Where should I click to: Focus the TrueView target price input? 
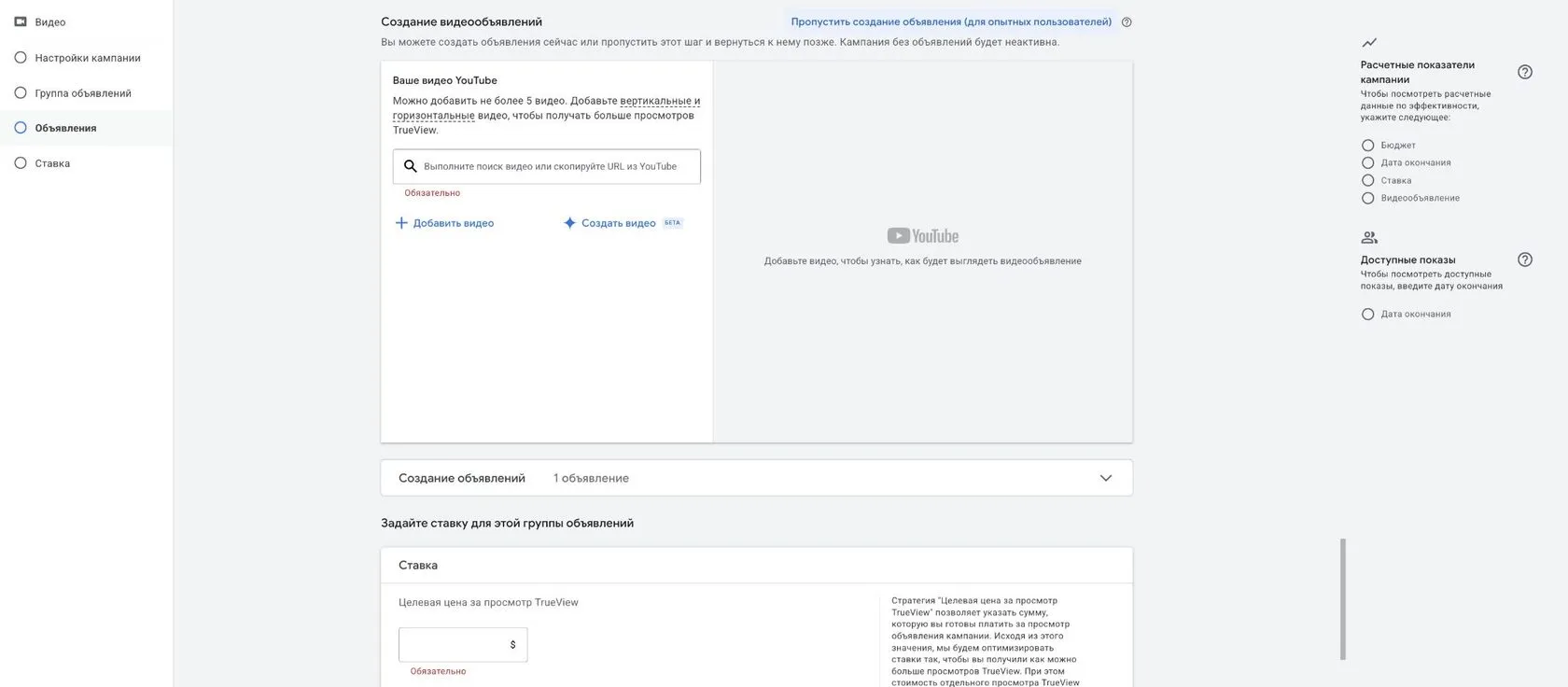463,645
